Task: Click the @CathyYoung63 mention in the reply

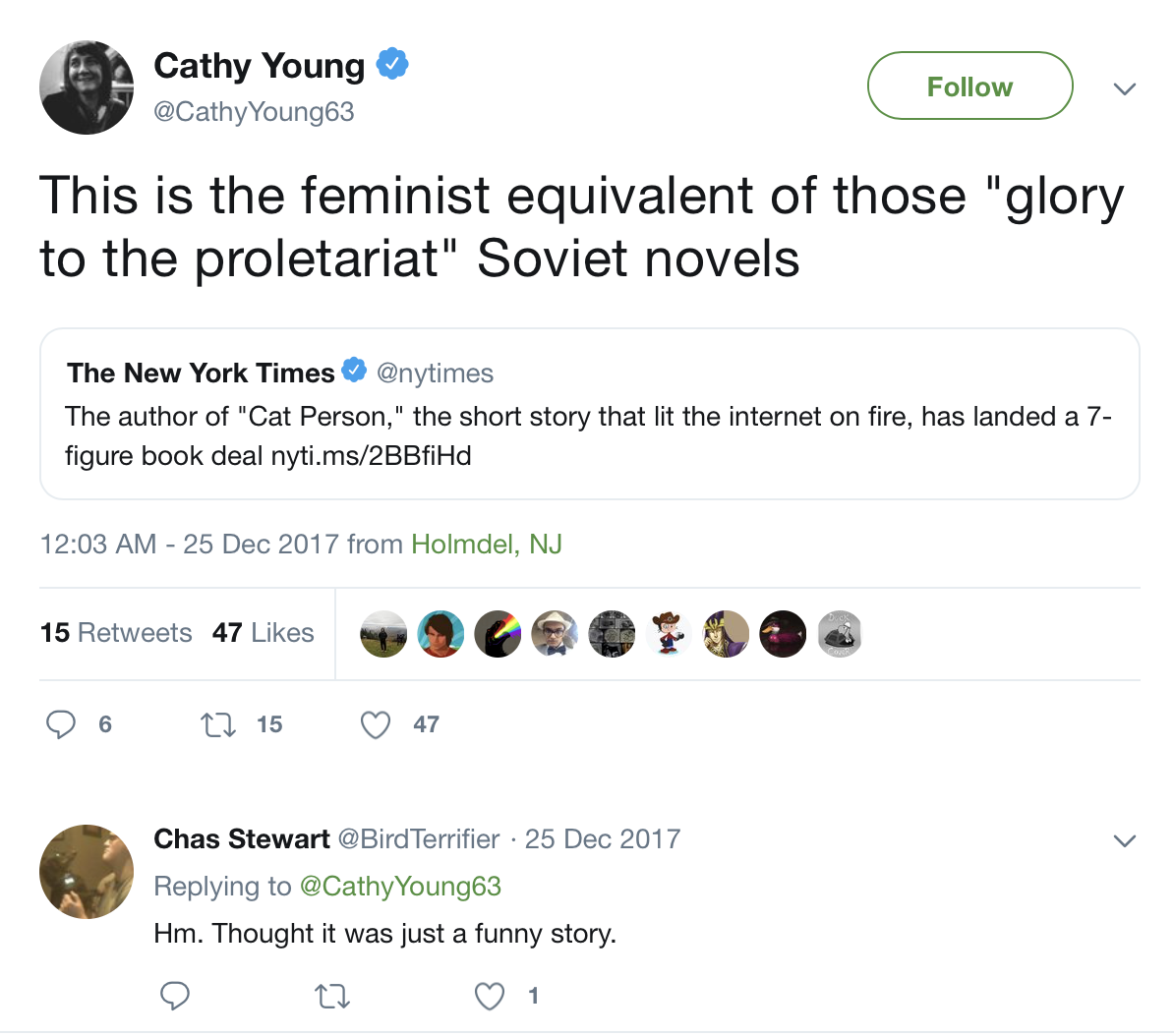Action: point(400,887)
